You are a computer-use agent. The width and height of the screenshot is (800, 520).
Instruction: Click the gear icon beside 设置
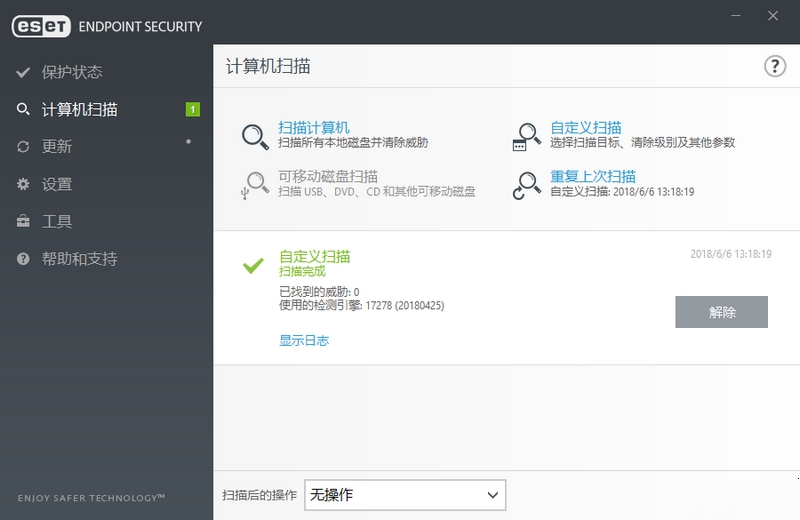pos(23,184)
